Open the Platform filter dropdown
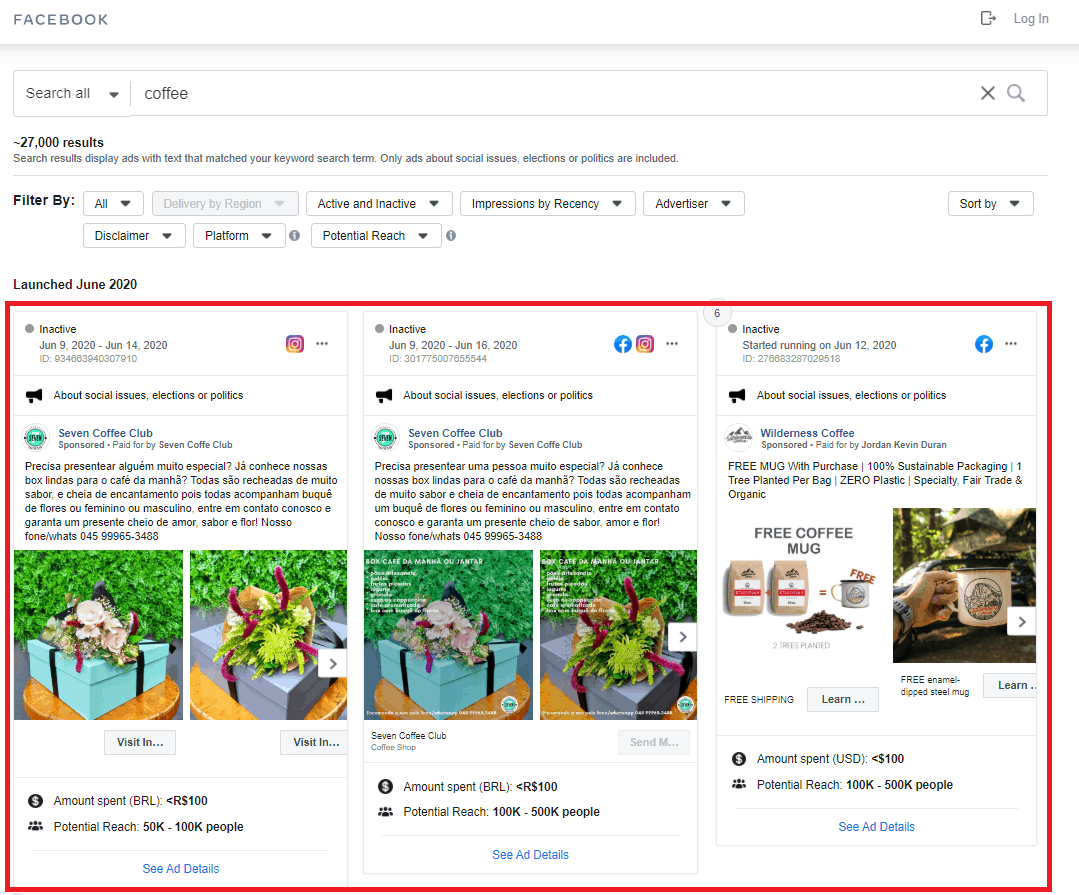The image size is (1079, 895). 239,236
